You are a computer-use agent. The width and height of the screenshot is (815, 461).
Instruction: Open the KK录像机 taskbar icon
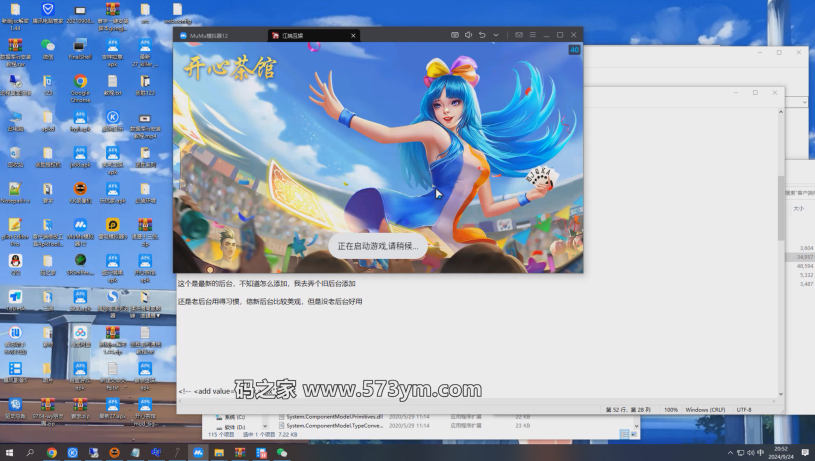click(114, 453)
